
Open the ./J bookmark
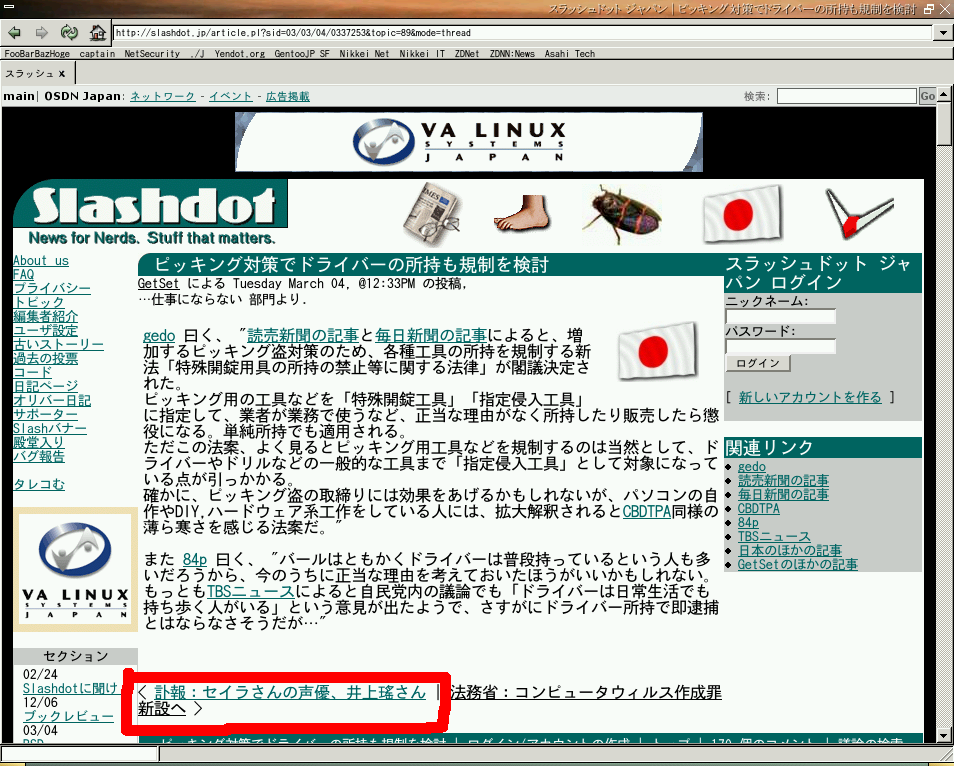(197, 54)
